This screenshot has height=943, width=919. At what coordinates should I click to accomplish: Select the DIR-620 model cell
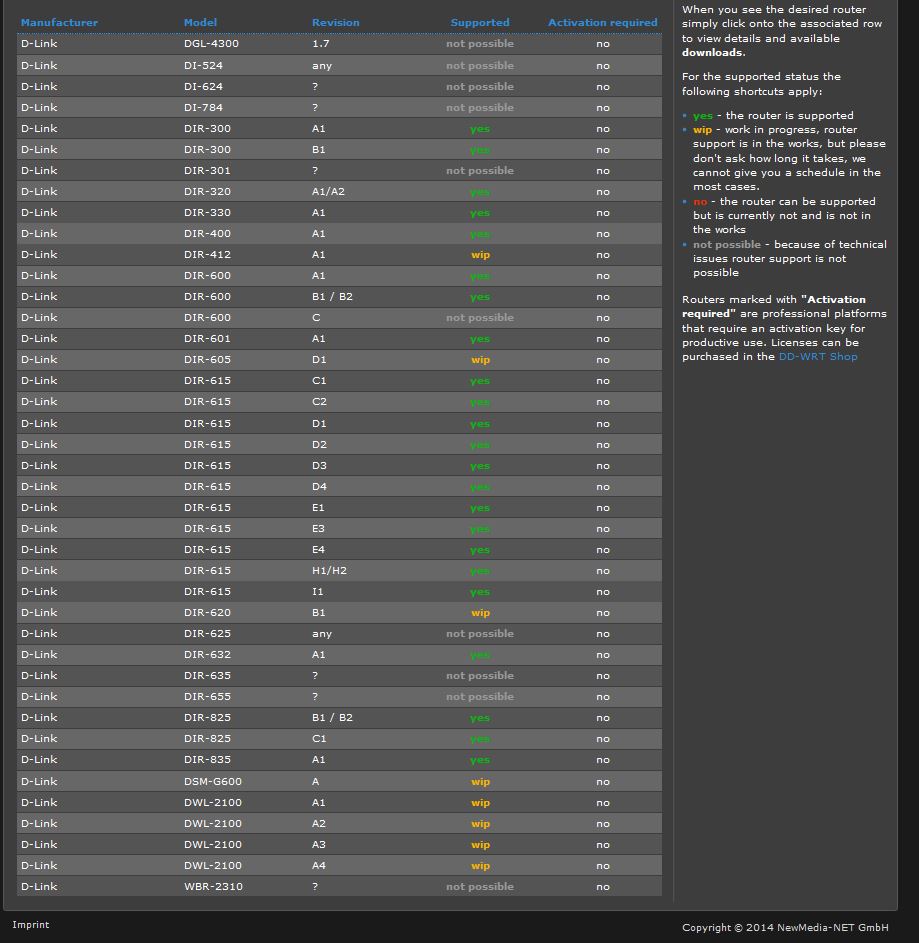pyautogui.click(x=207, y=613)
